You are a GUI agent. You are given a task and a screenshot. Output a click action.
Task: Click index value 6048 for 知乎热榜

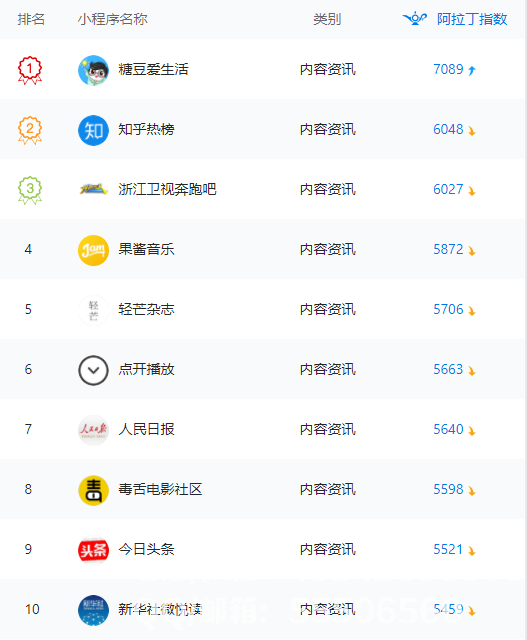pos(448,129)
